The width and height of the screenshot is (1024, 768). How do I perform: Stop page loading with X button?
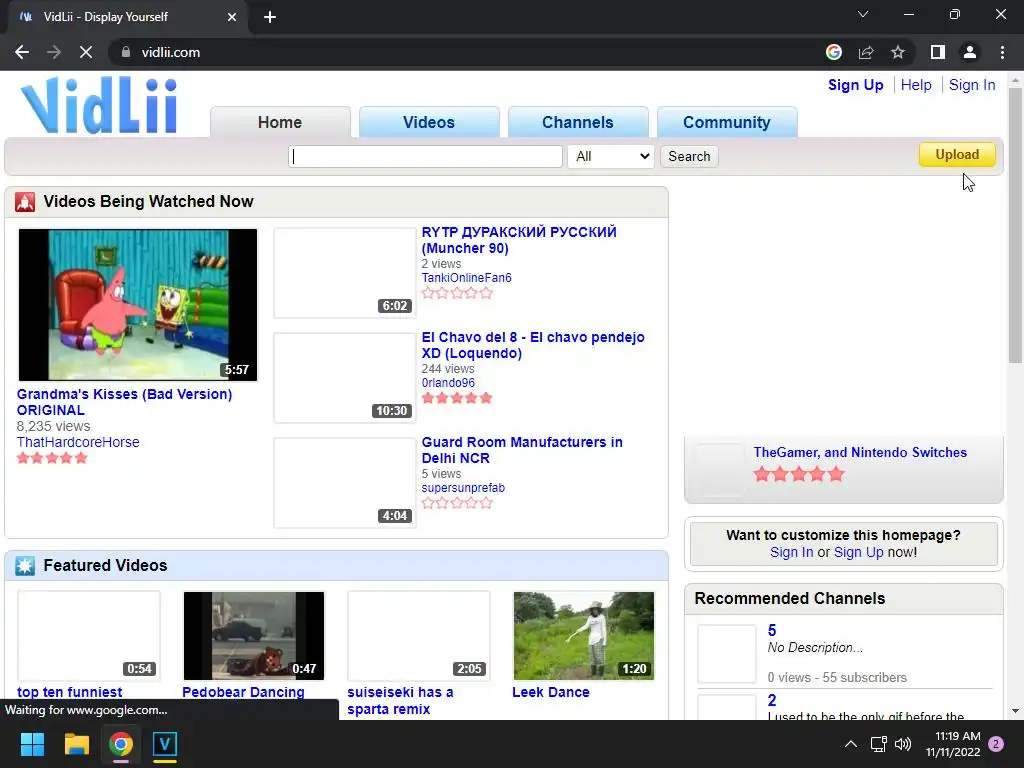pyautogui.click(x=86, y=52)
